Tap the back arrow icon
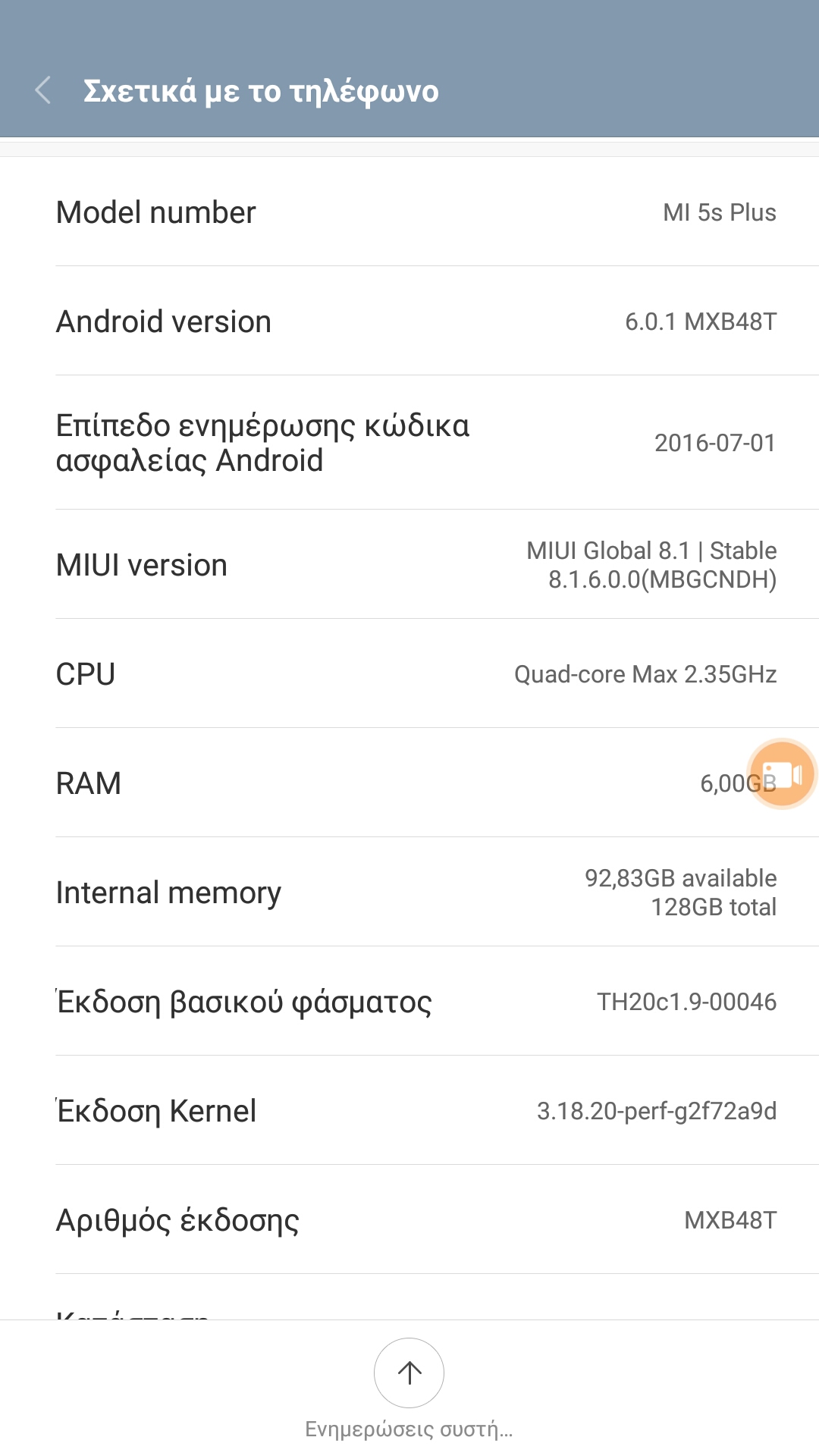Image resolution: width=819 pixels, height=1456 pixels. (43, 90)
